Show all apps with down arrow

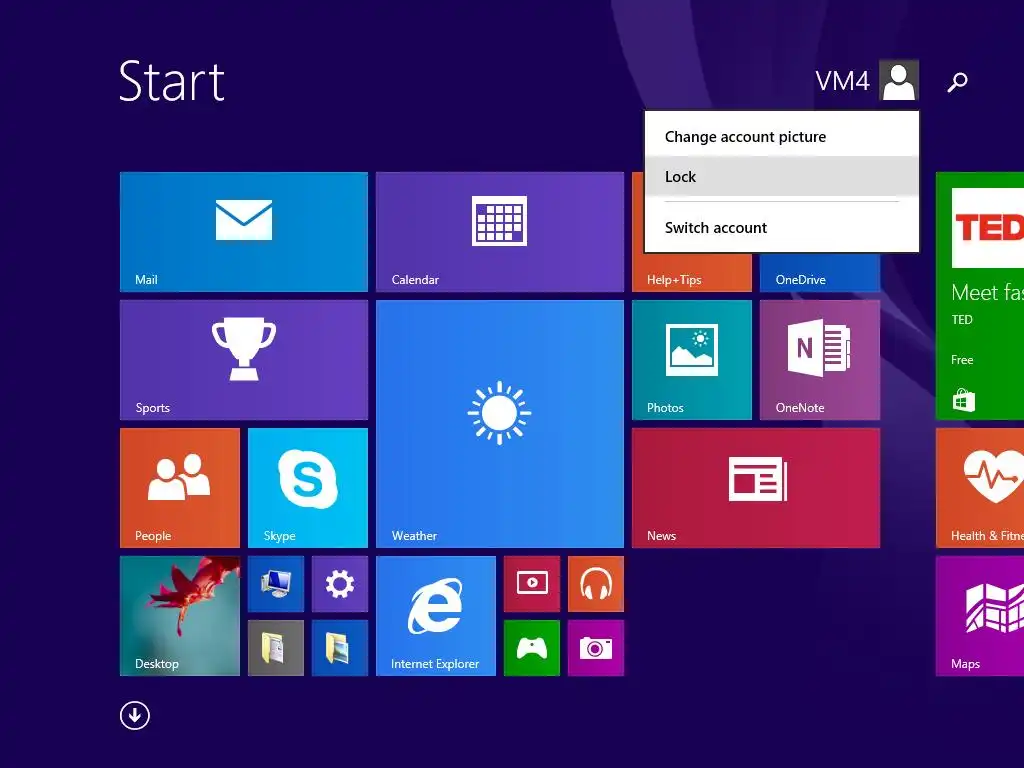(135, 716)
